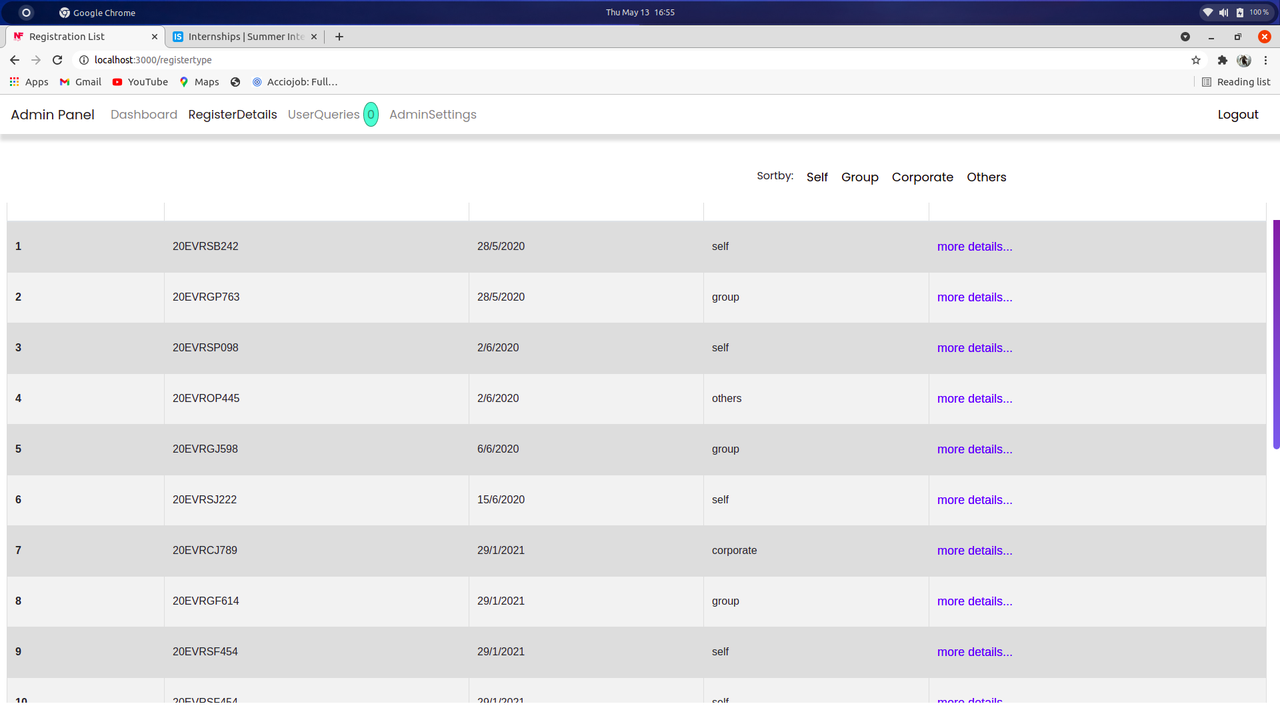Open the Dashboard menu item

pos(143,114)
